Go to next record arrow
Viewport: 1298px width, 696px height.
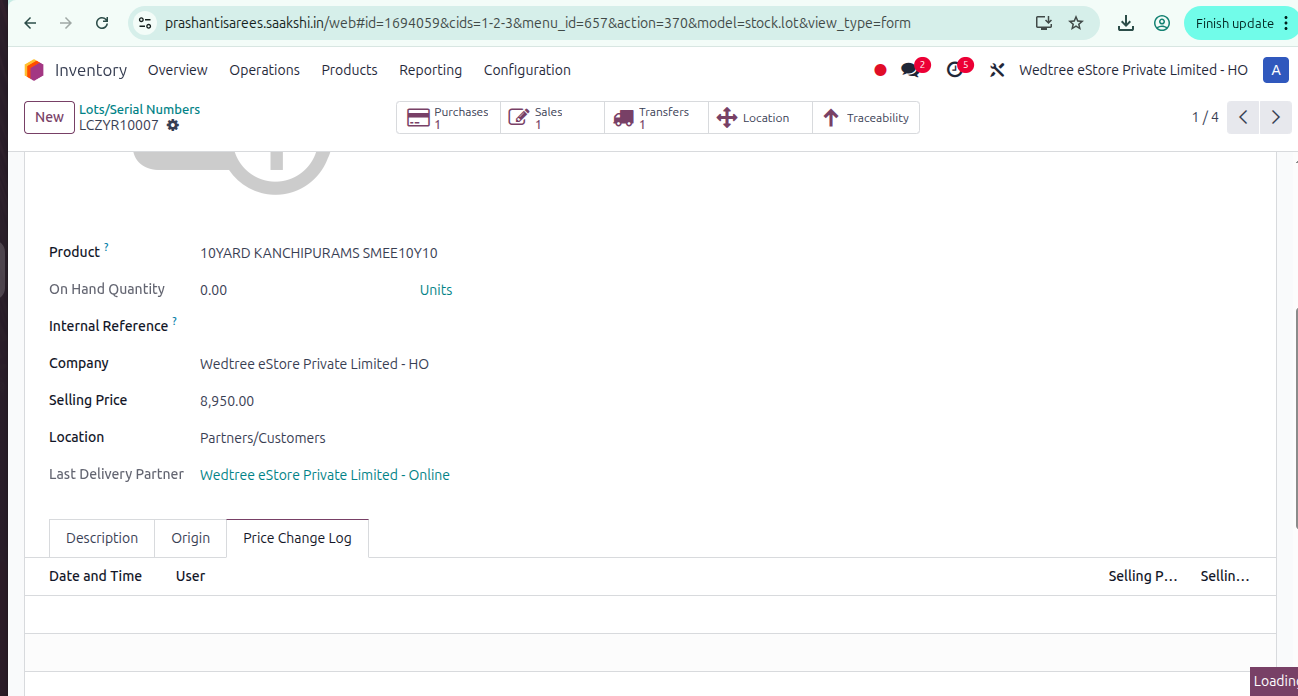tap(1275, 117)
